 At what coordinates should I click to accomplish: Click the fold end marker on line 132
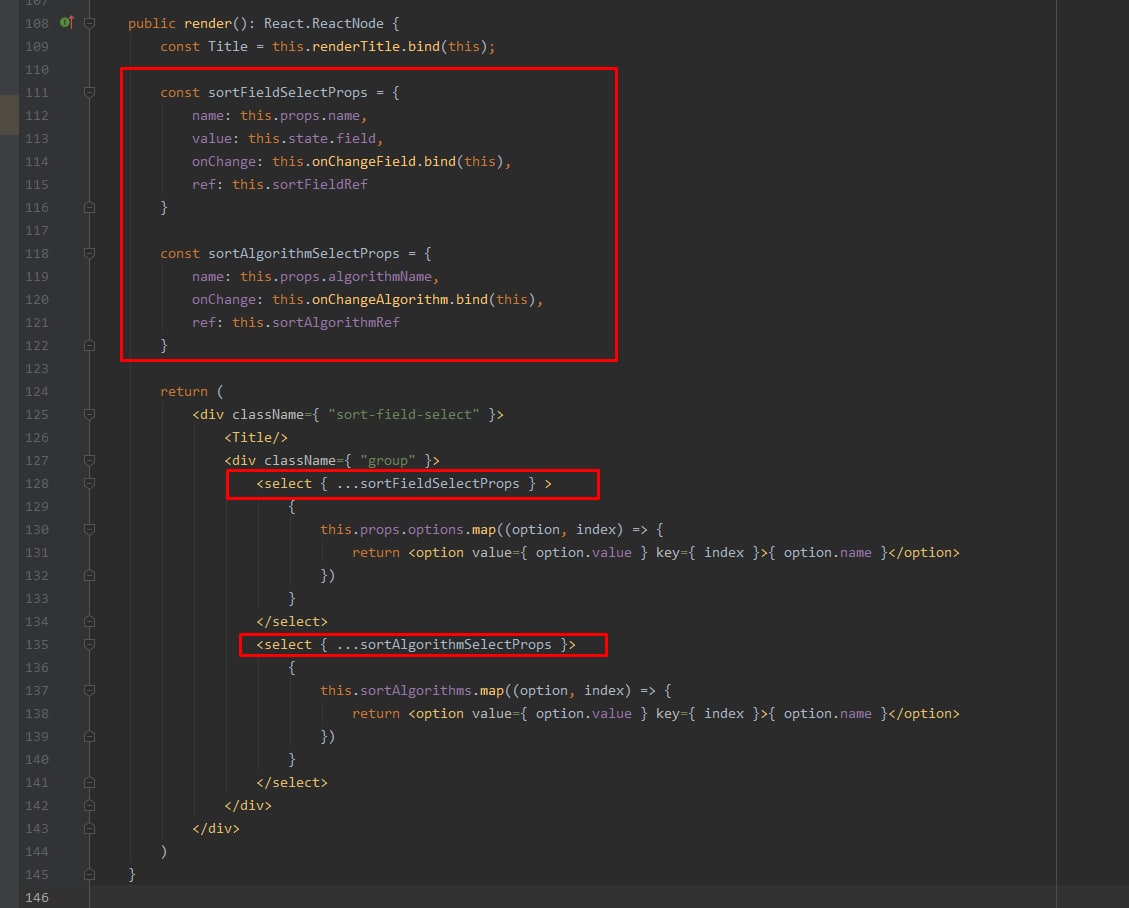pos(89,575)
